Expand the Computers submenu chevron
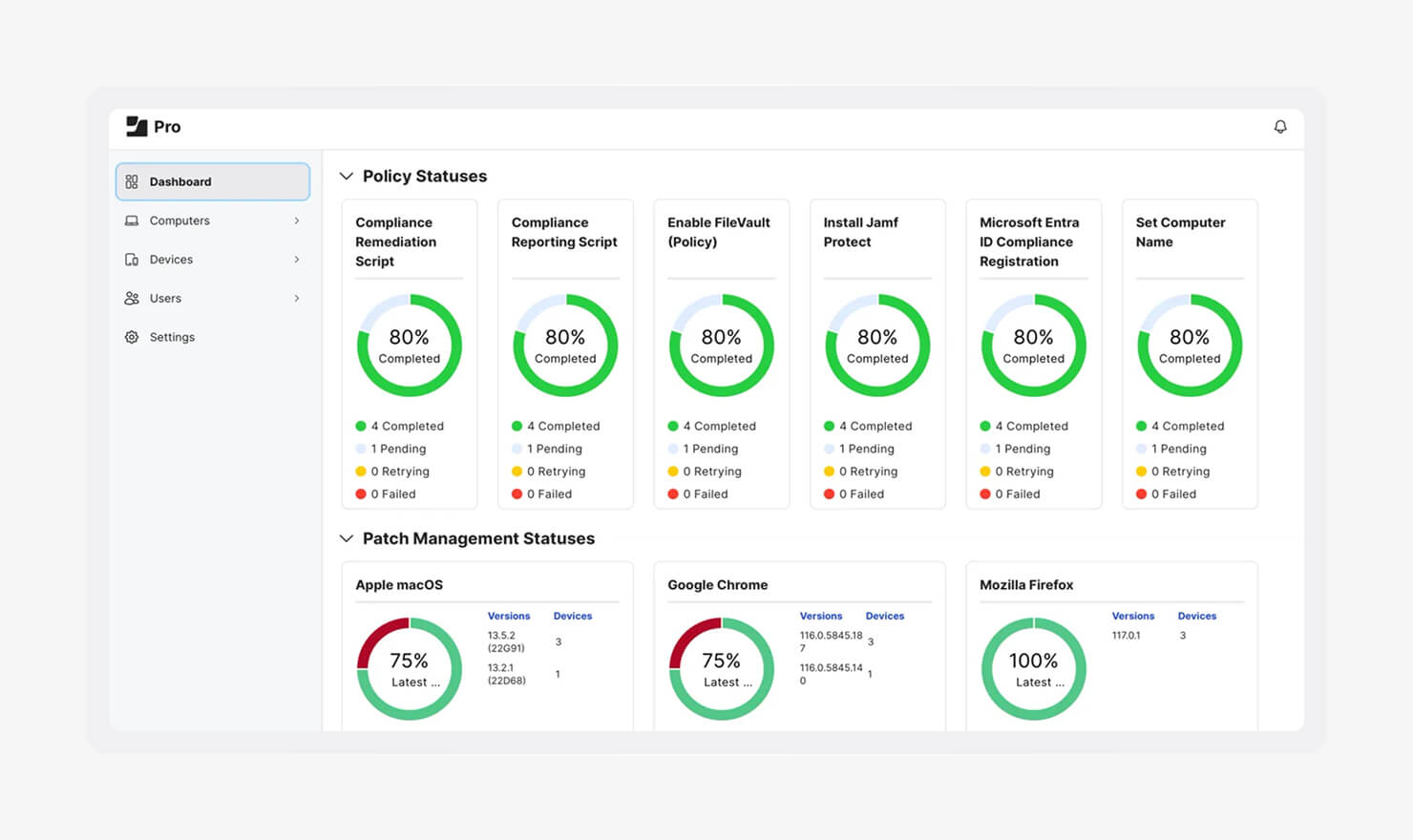 [x=297, y=220]
